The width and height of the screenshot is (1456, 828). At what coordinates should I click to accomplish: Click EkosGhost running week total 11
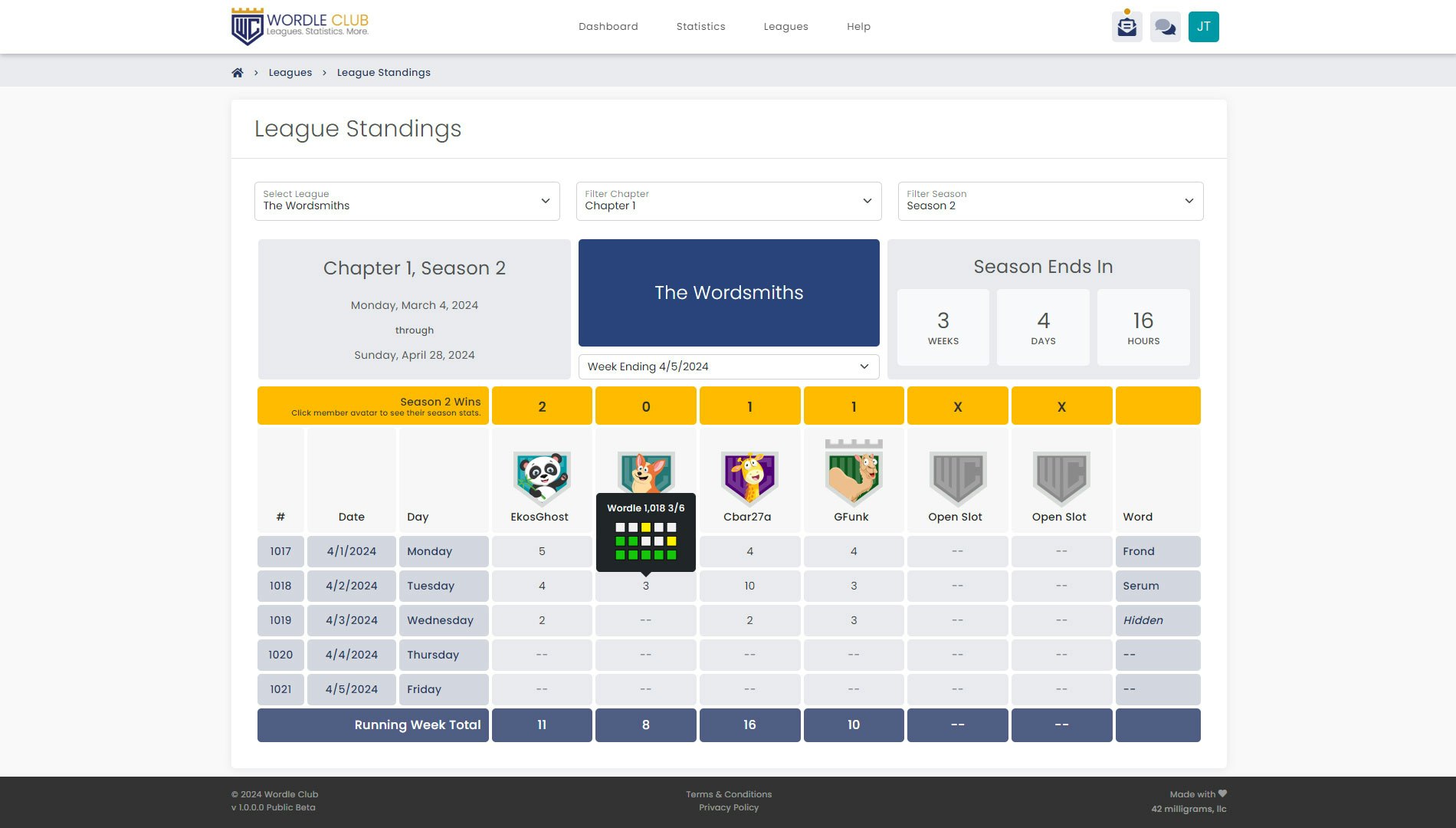[x=542, y=725]
